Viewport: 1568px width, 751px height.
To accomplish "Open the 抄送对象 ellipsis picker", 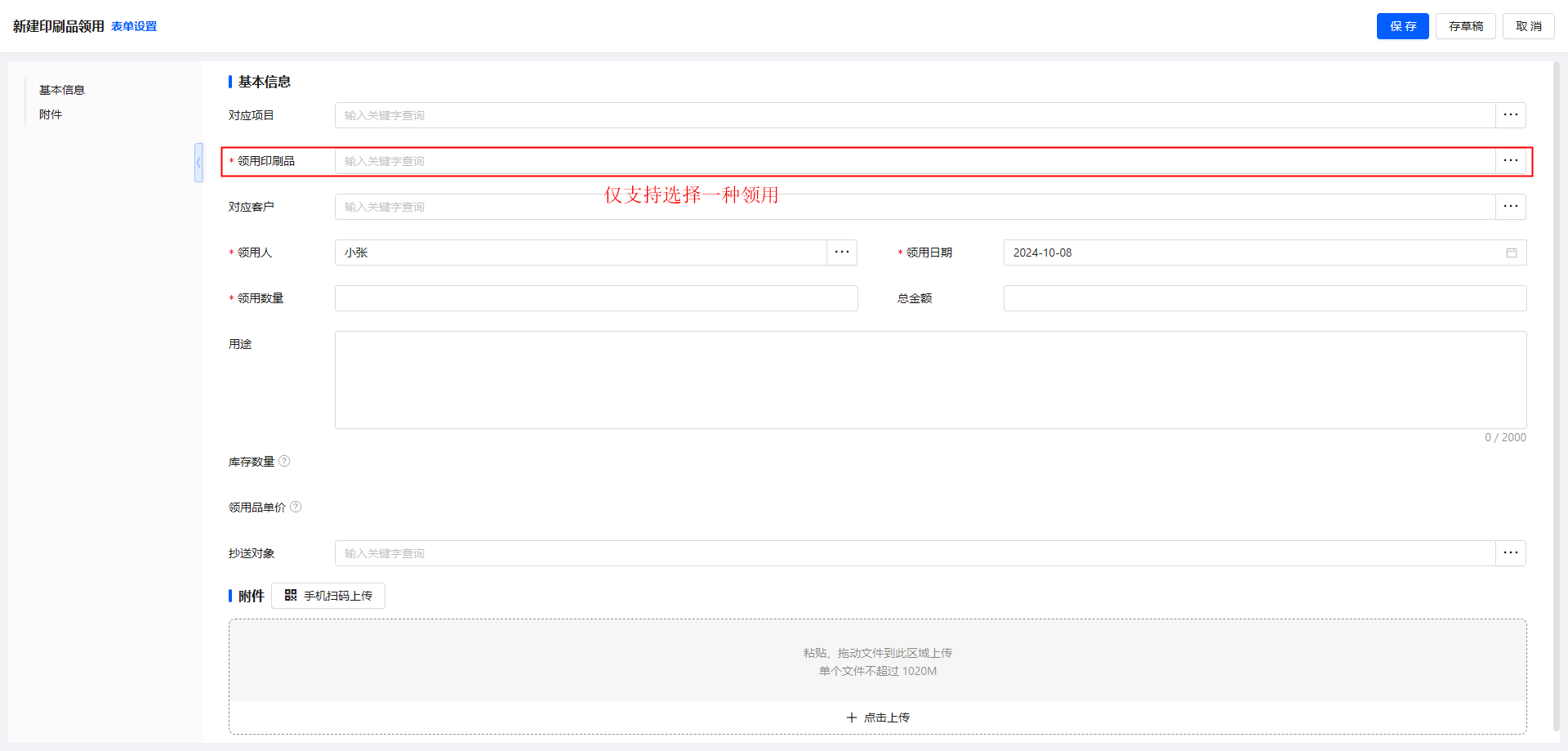I will (x=1510, y=553).
